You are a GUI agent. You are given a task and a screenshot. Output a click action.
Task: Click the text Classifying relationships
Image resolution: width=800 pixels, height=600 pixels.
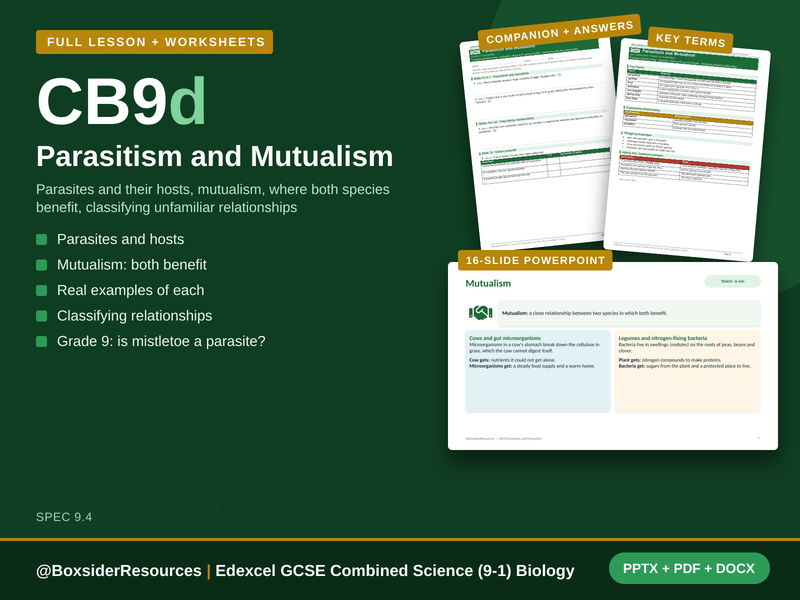135,316
